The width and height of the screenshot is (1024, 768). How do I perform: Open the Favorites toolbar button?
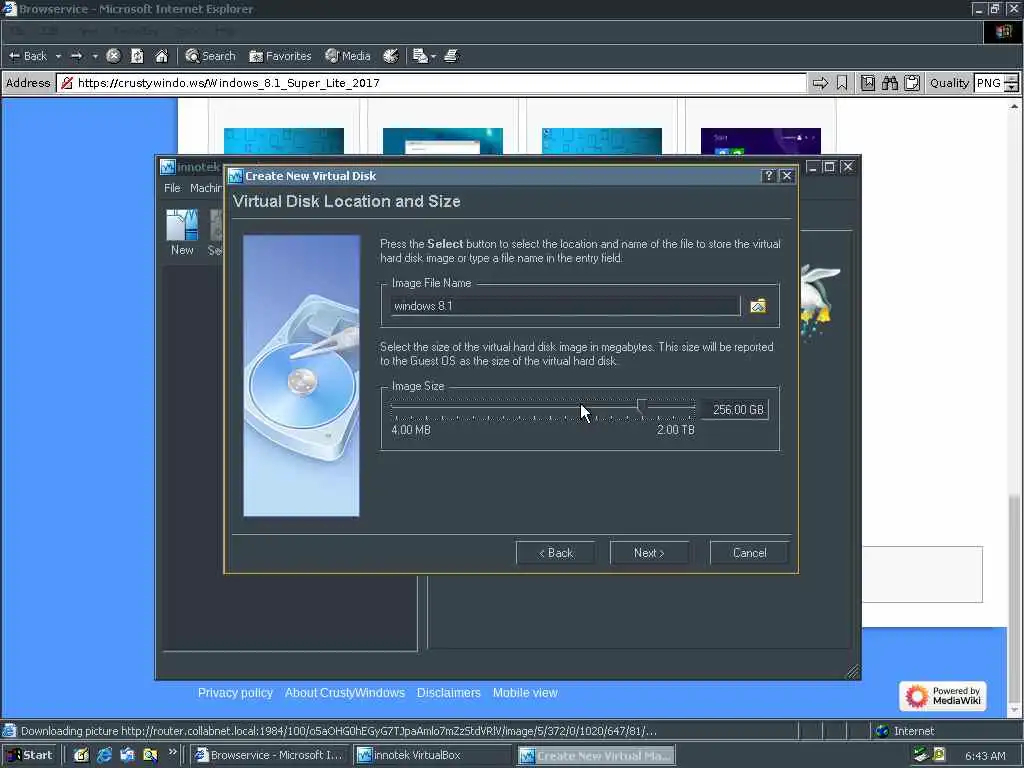tap(281, 56)
